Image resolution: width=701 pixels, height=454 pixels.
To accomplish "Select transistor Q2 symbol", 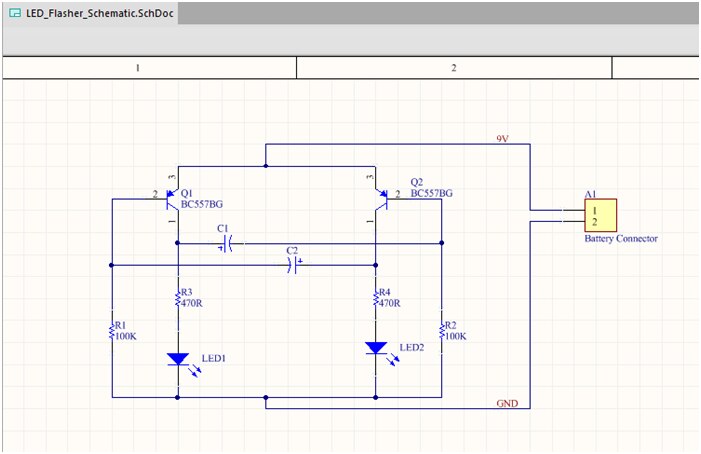I will (x=380, y=199).
